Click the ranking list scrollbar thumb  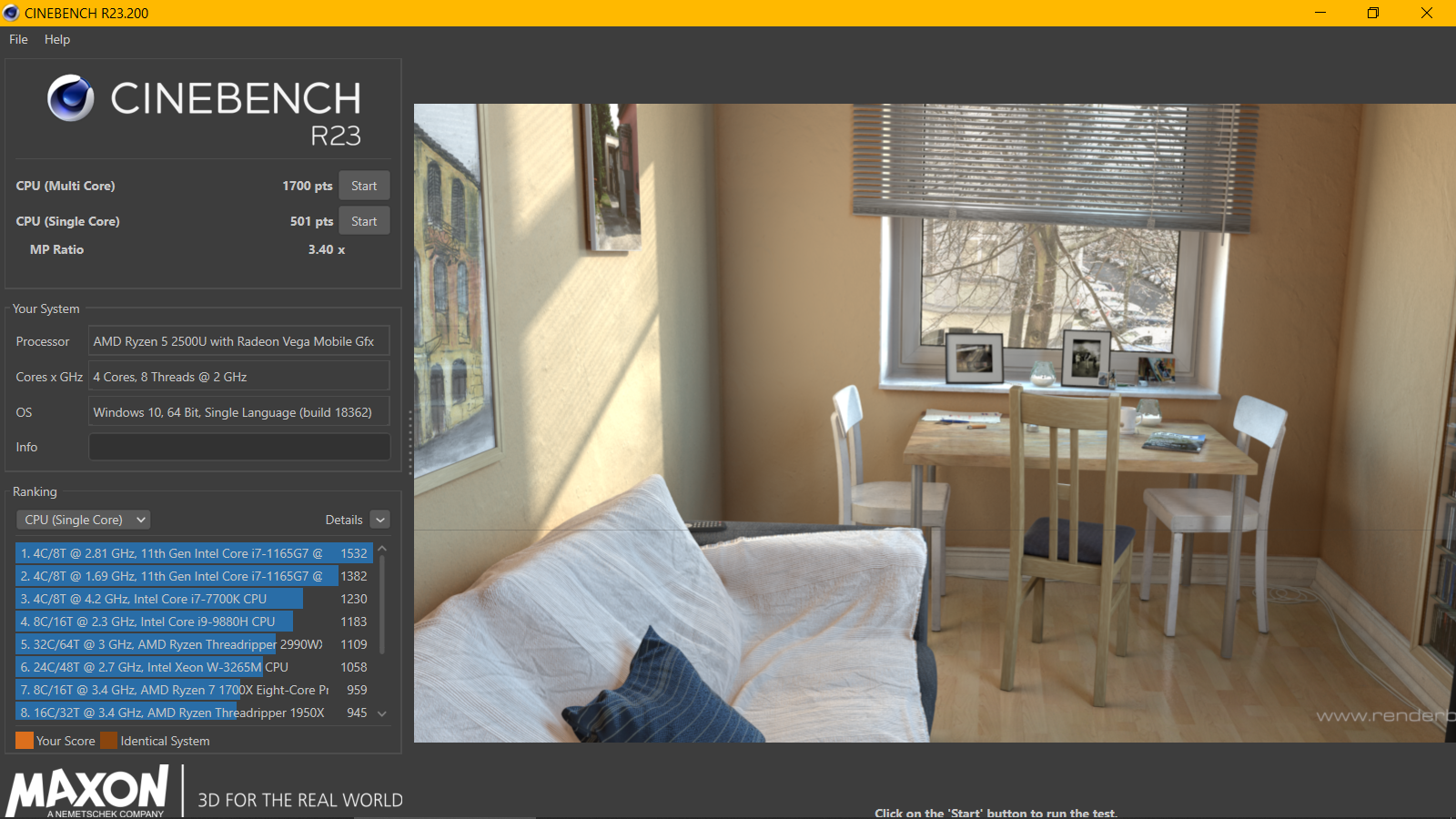(382, 604)
